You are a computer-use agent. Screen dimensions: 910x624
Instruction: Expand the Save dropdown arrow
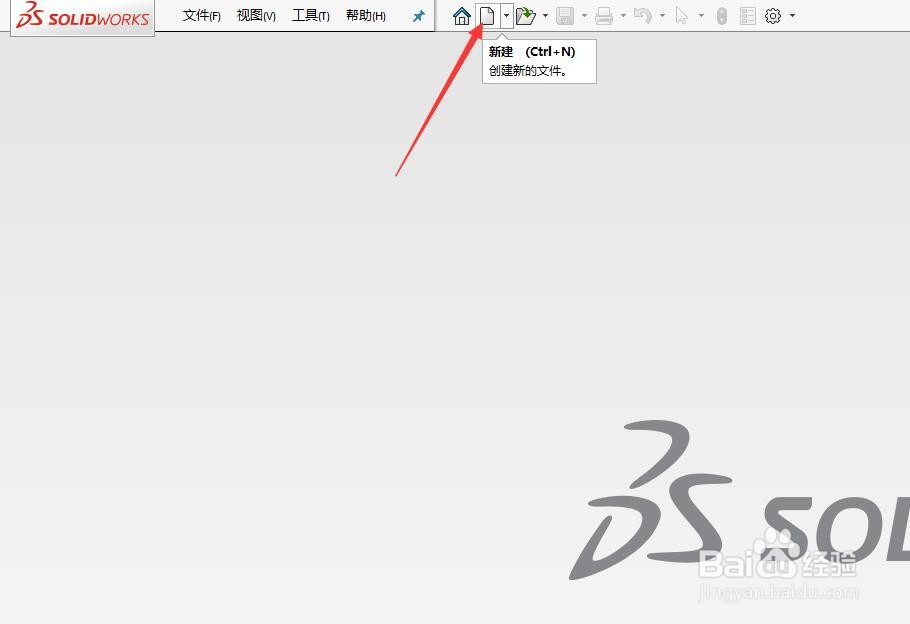(584, 16)
